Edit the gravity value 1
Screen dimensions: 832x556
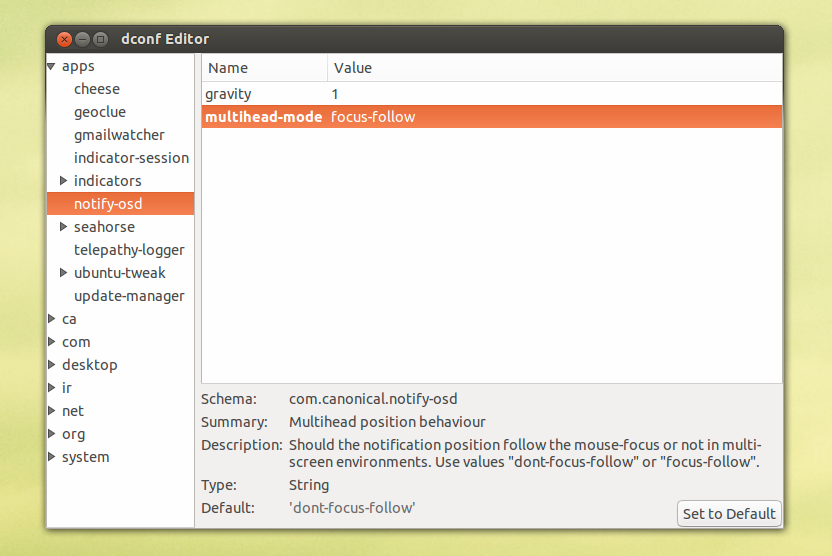pyautogui.click(x=335, y=94)
